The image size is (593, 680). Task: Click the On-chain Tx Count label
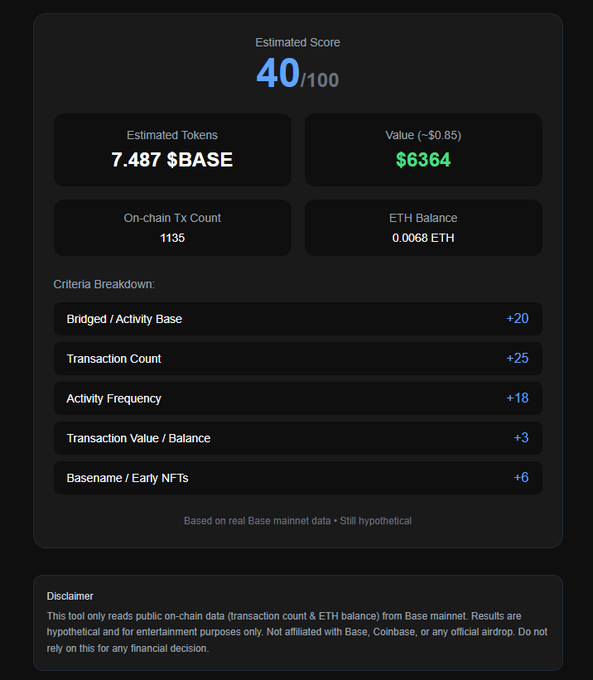[172, 218]
